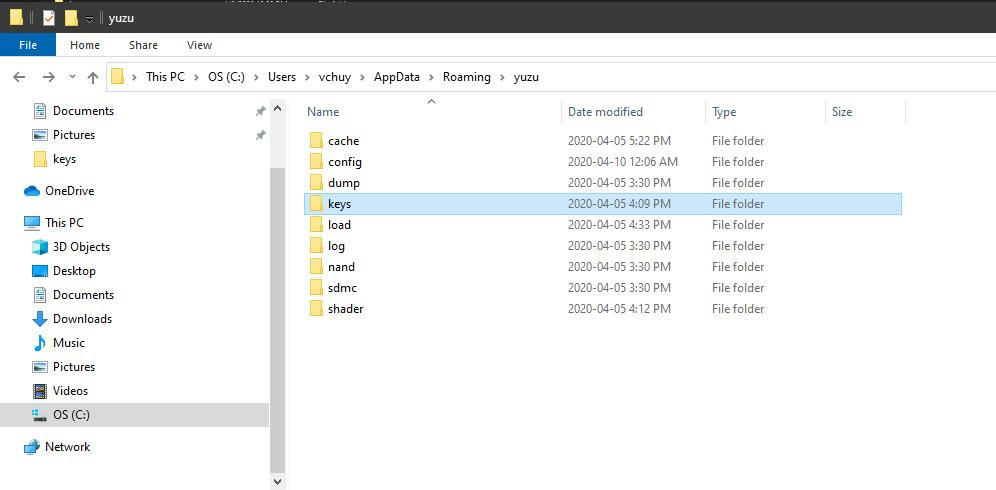
Task: Click 'Users' in address breadcrumb
Action: (x=282, y=77)
